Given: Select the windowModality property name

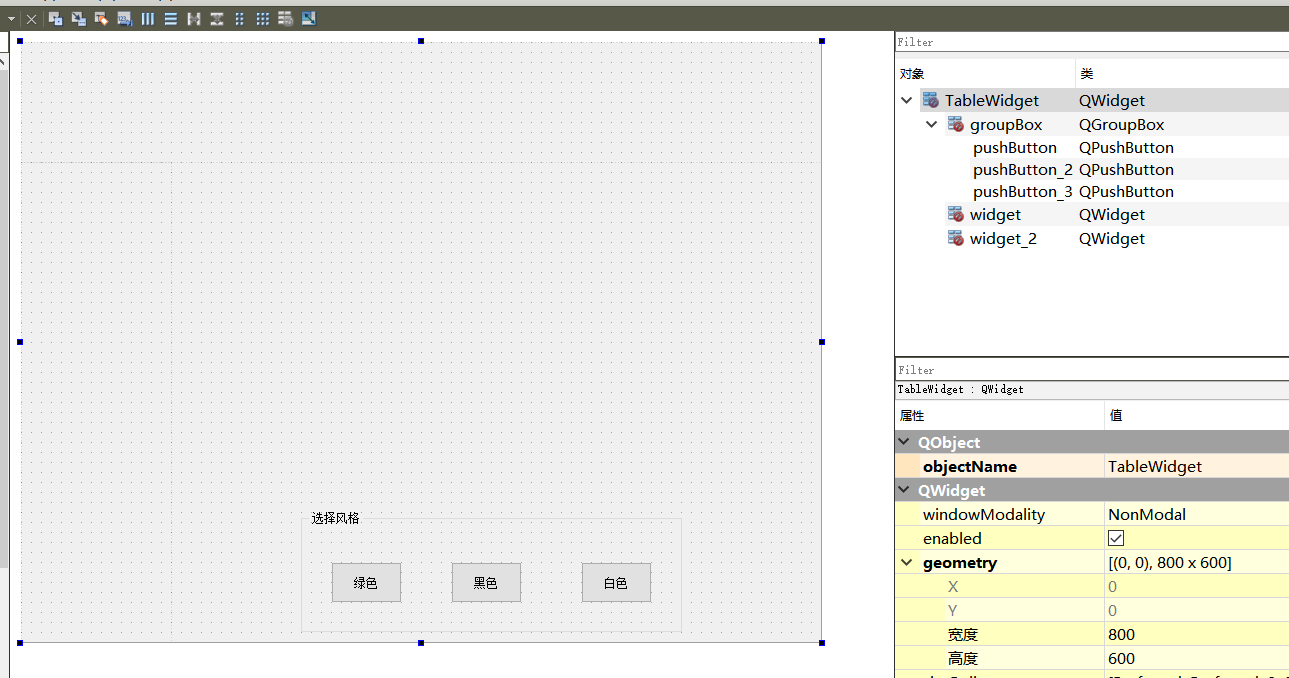Looking at the screenshot, I should click(x=983, y=514).
